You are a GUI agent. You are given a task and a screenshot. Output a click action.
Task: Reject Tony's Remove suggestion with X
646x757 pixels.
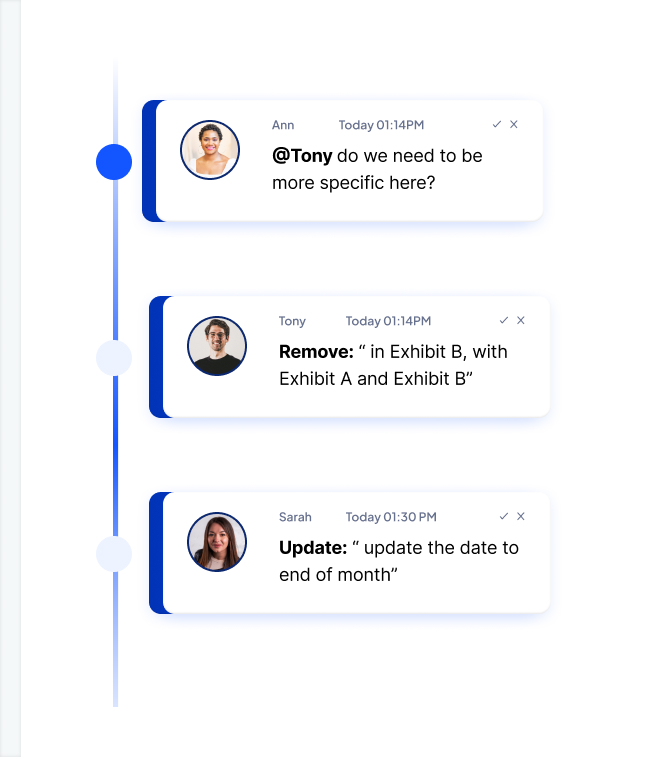(520, 321)
